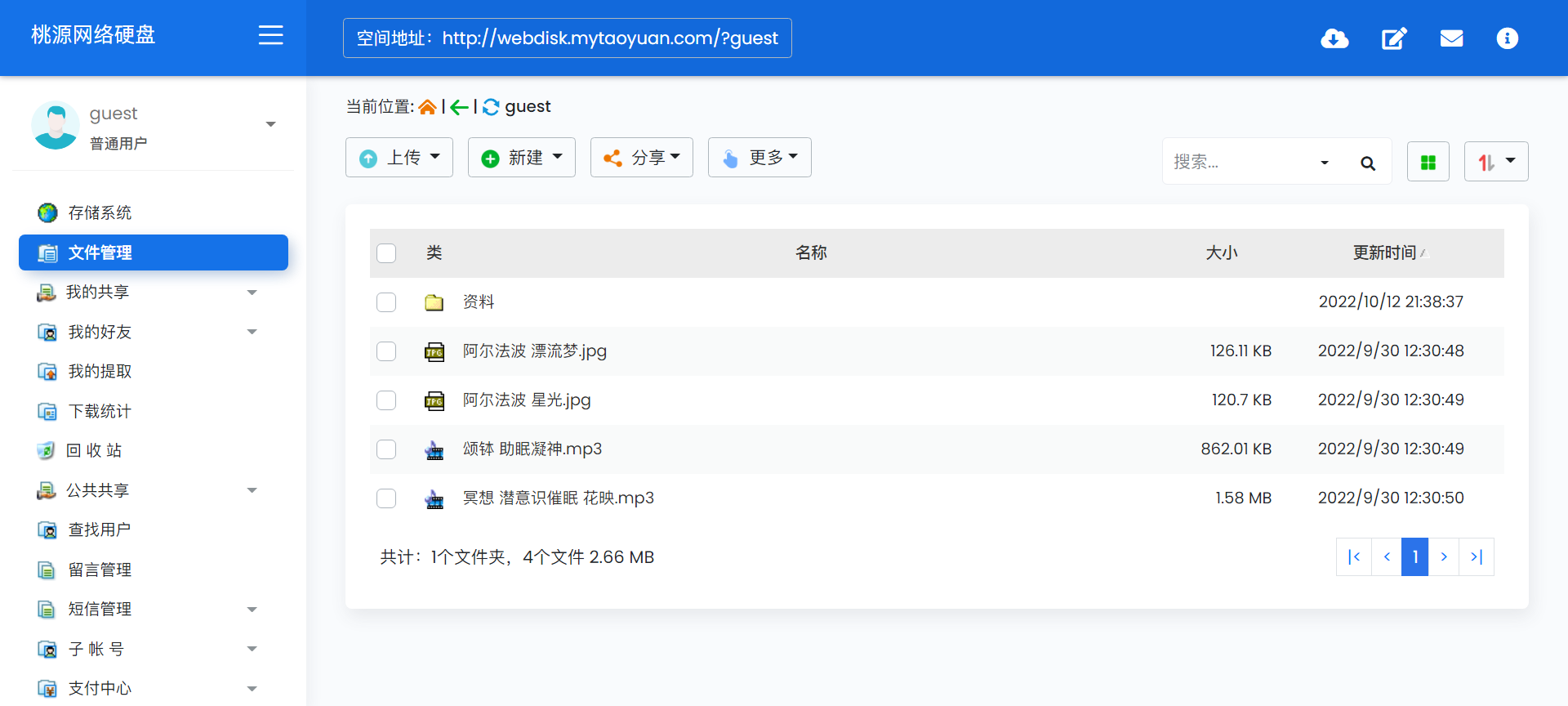Expand 我的共享 sidebar menu
Viewport: 1568px width, 706px height.
tap(147, 293)
